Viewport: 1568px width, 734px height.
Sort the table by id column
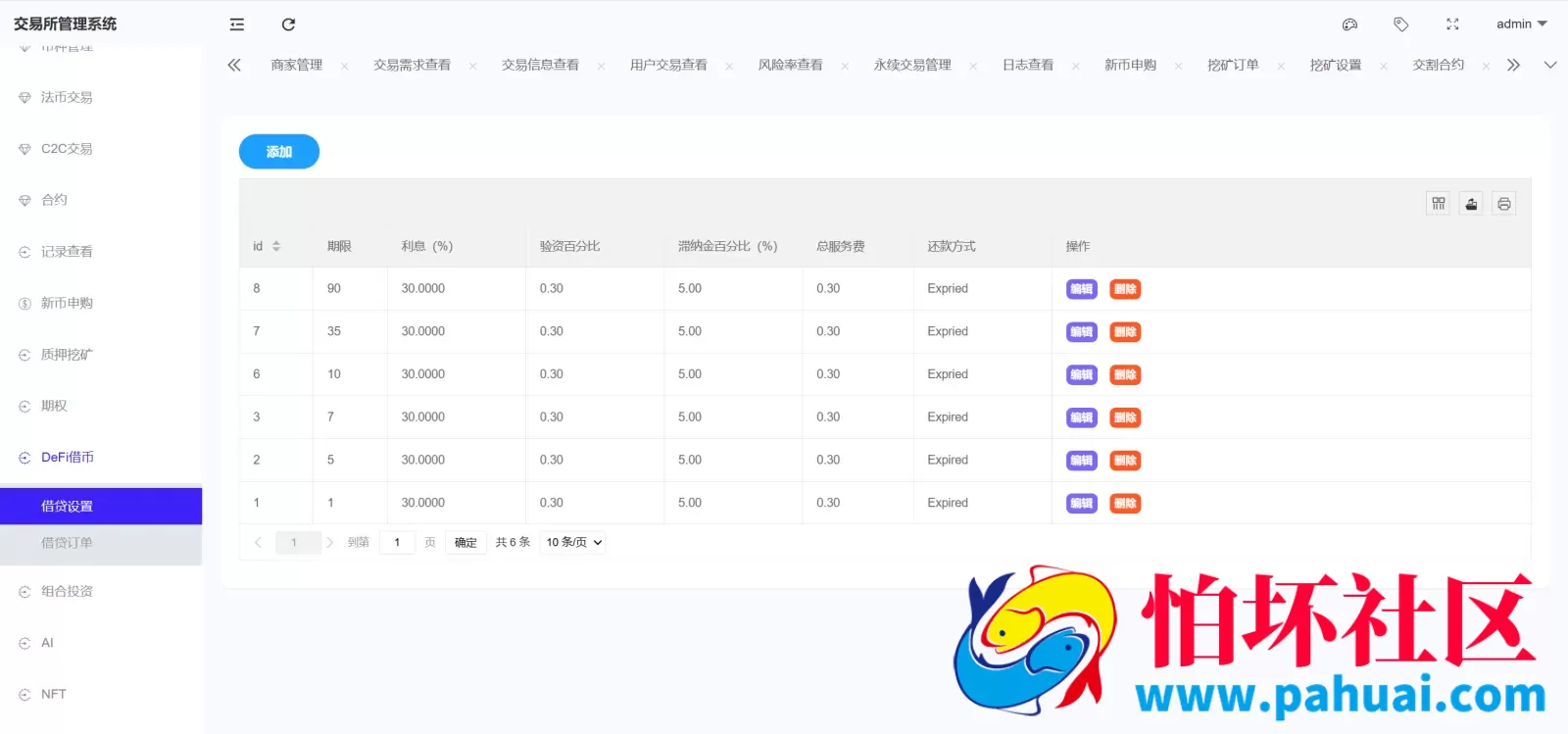tap(276, 246)
